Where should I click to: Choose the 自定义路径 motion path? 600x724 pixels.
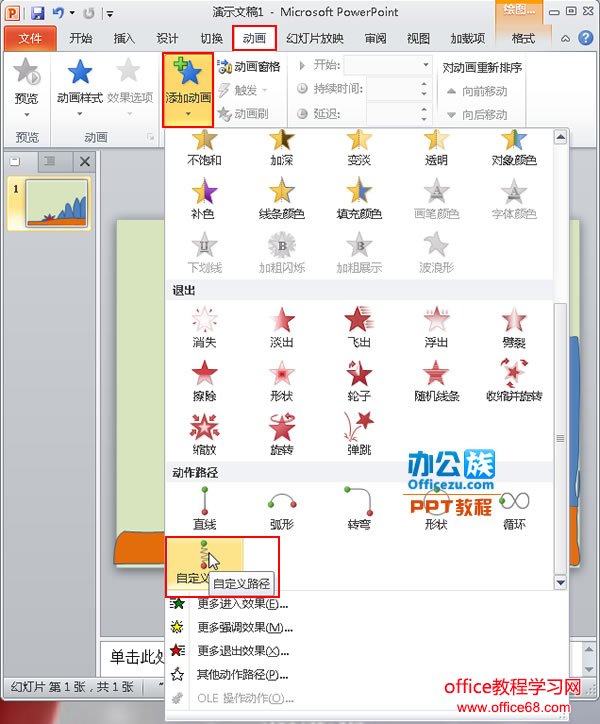coord(204,562)
